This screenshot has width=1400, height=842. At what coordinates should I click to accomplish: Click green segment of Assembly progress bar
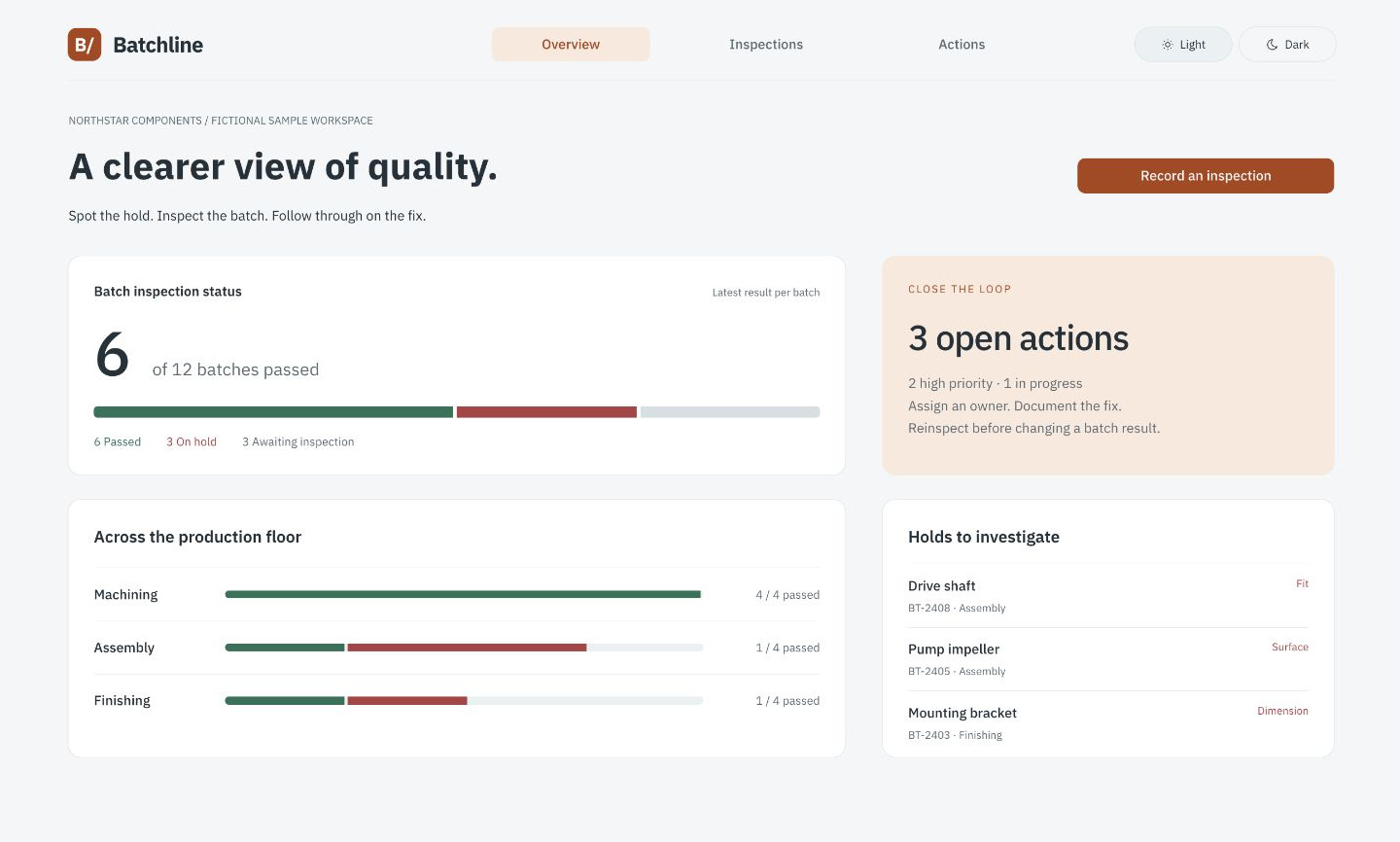tap(285, 648)
